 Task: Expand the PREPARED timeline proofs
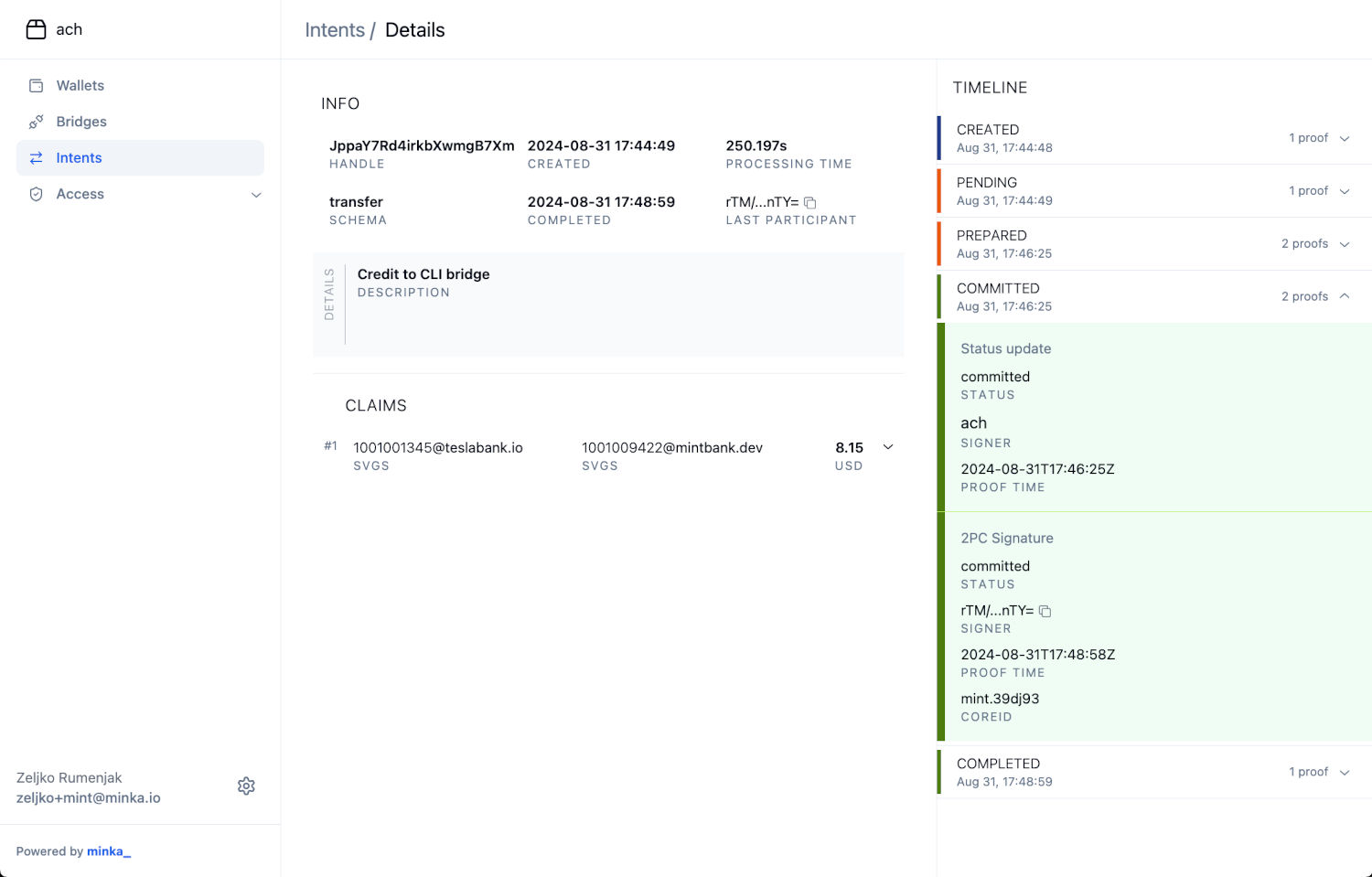click(1344, 244)
